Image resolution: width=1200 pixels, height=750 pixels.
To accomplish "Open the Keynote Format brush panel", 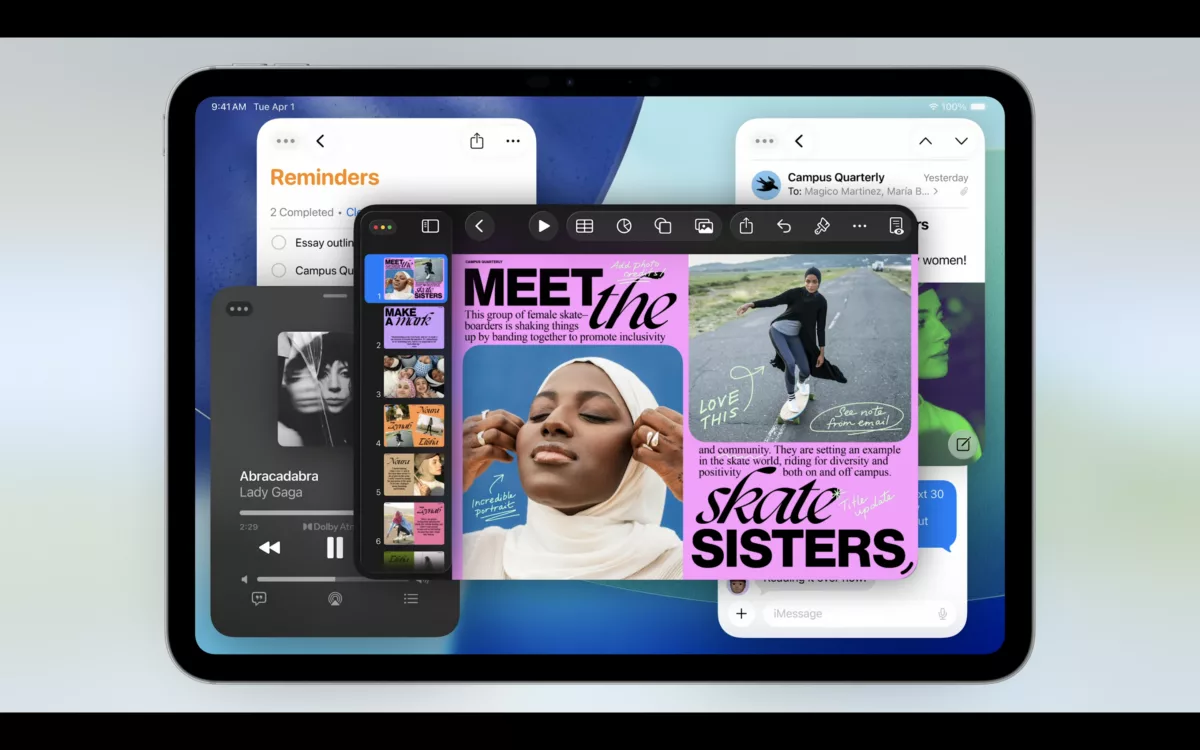I will pos(822,226).
